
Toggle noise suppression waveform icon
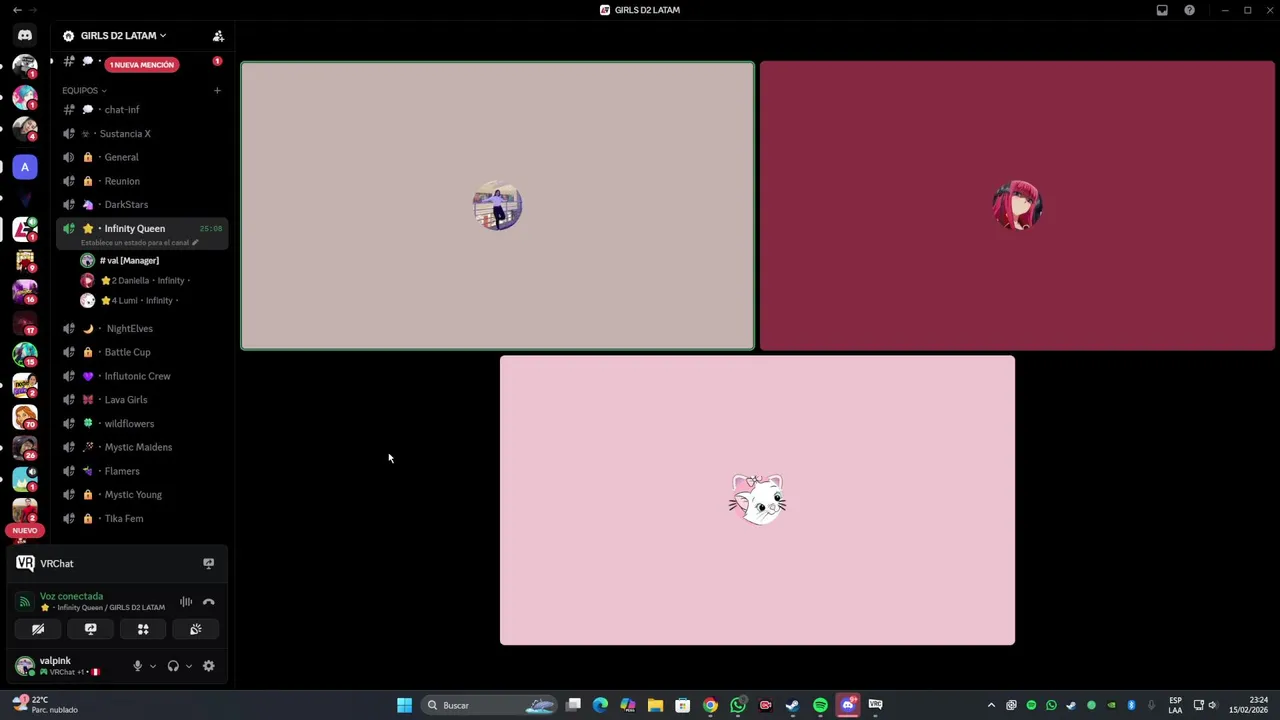pyautogui.click(x=186, y=602)
